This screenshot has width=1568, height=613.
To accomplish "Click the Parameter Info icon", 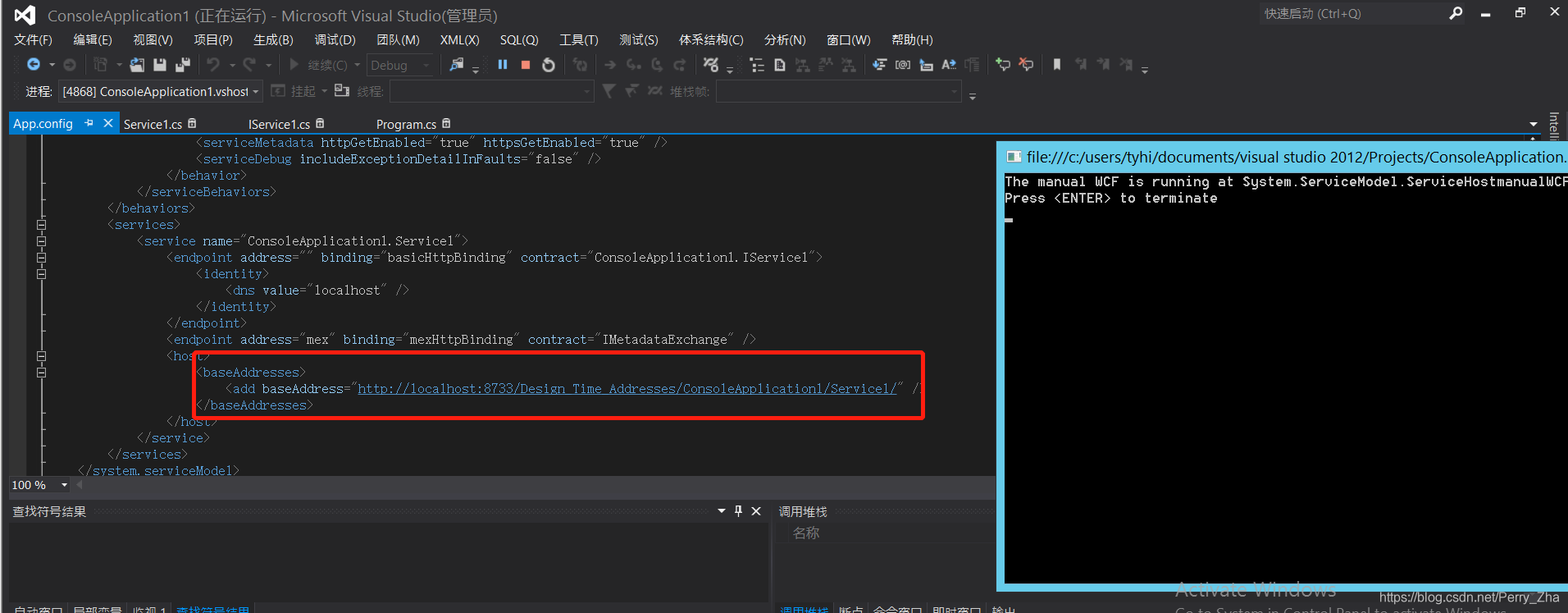I will (926, 65).
